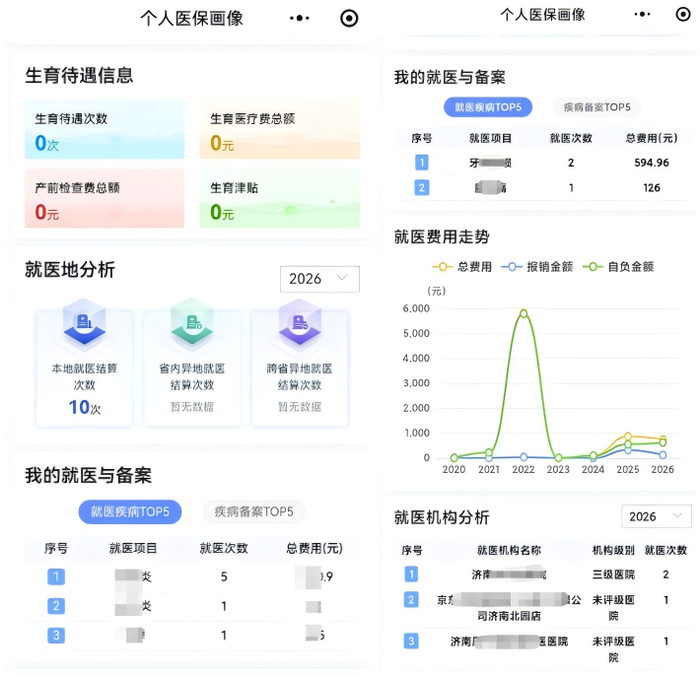700x675 pixels.
Task: Click the 594.96 total cost value
Action: [x=652, y=163]
